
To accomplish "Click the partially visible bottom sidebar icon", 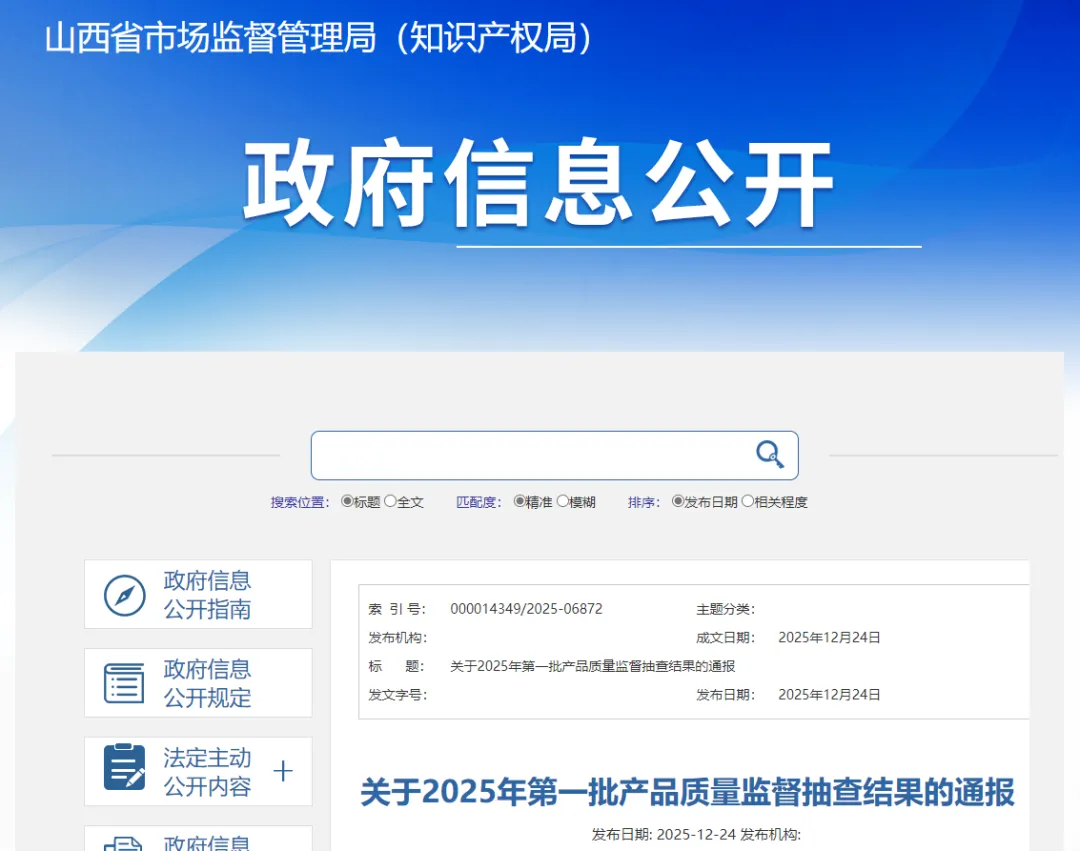I will [x=125, y=843].
